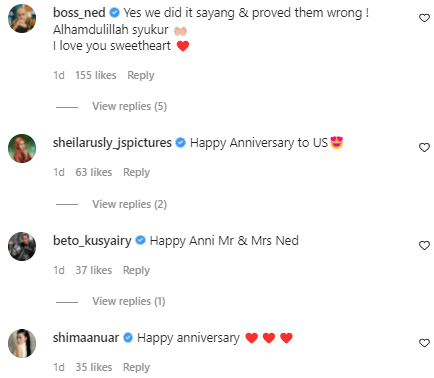Reply to shimaanuar's comment
This screenshot has height=378, width=434.
coord(136,367)
